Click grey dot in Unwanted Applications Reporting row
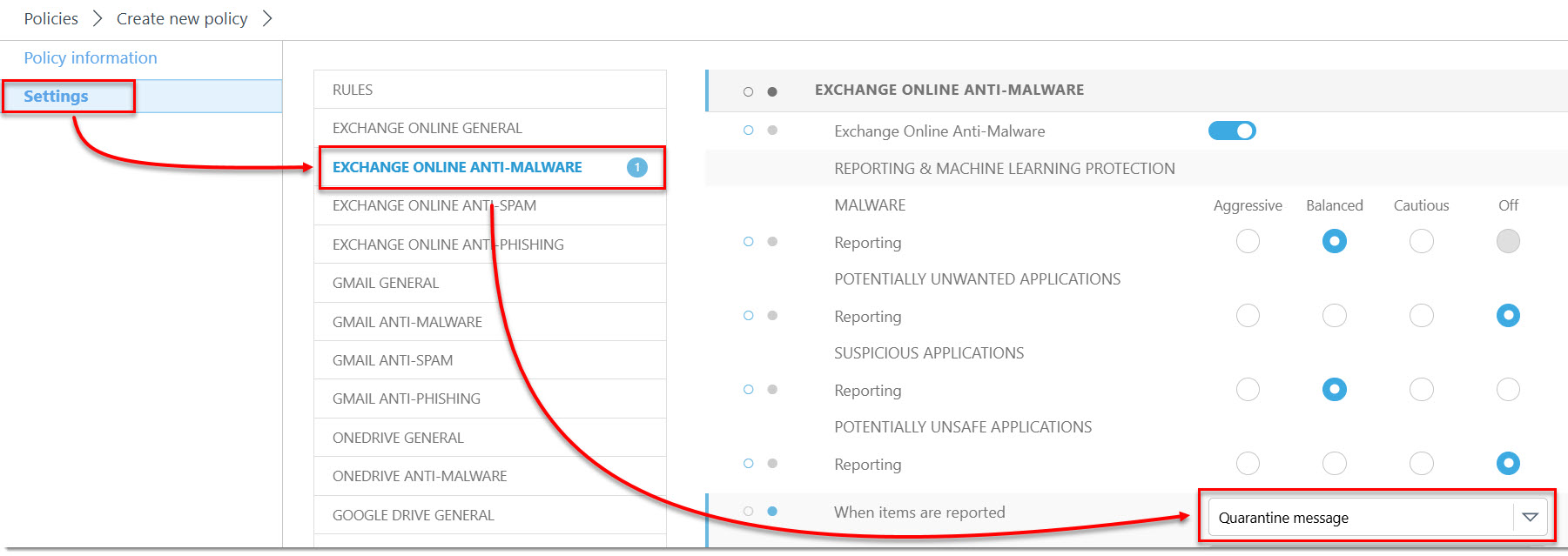The width and height of the screenshot is (1568, 556). coord(772,316)
